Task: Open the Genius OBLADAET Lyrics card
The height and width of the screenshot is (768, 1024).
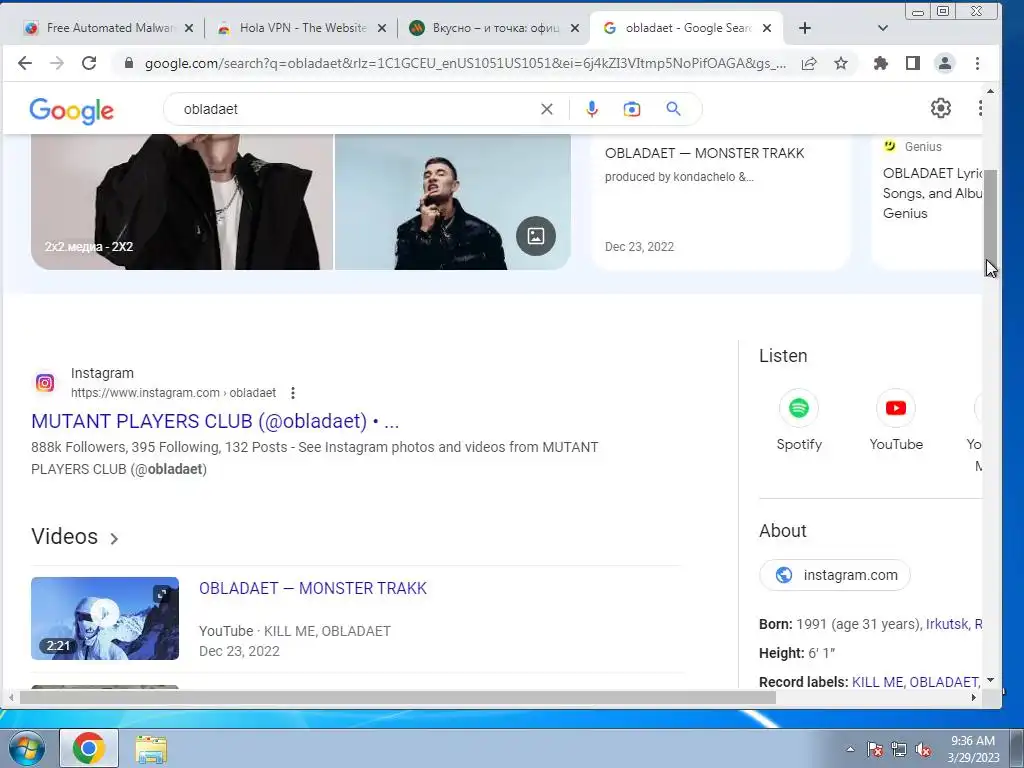Action: (927, 202)
